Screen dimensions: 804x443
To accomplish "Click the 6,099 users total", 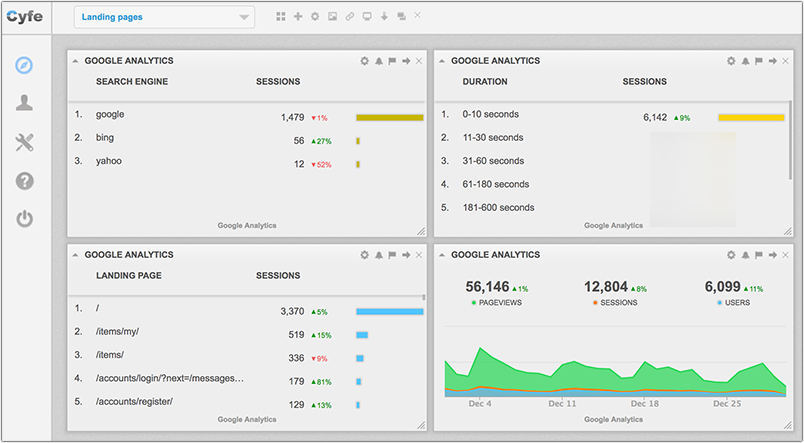I will click(x=722, y=287).
